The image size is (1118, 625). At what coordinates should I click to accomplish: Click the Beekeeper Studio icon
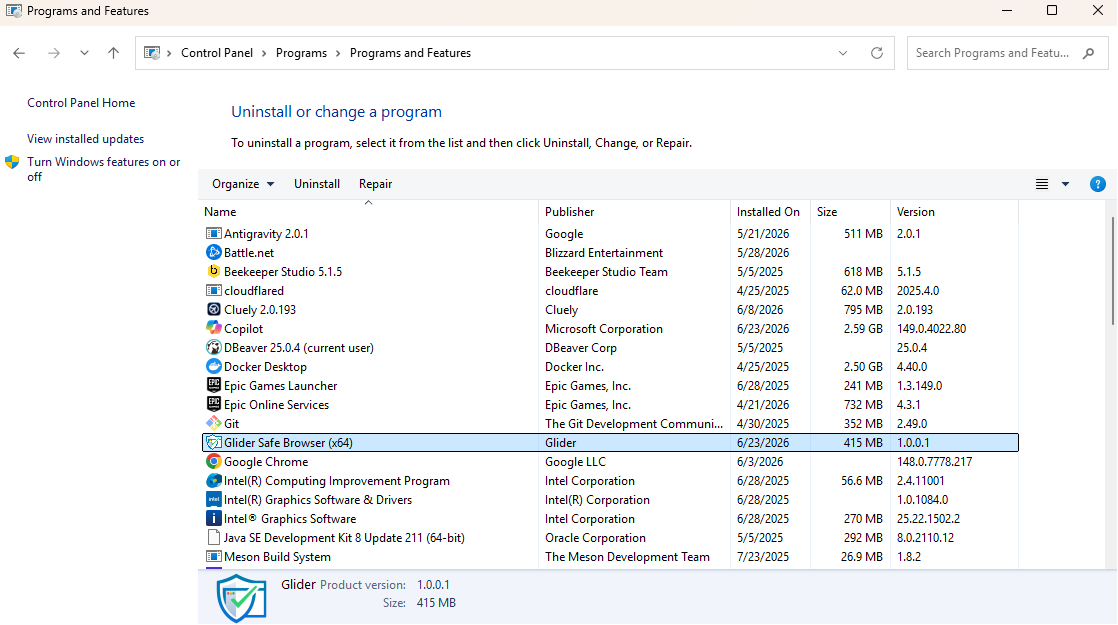(x=213, y=272)
